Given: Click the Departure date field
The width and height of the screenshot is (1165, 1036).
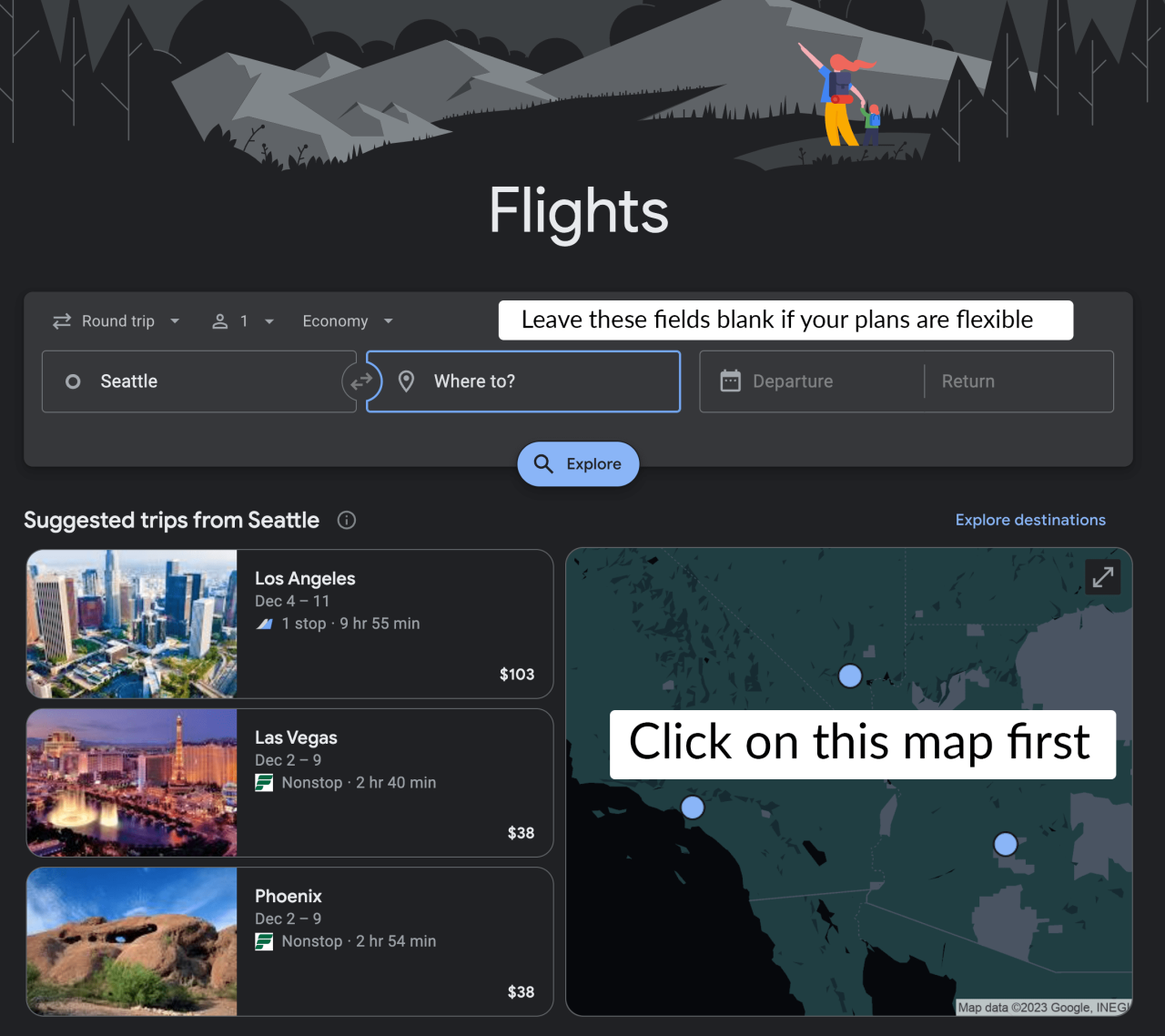Looking at the screenshot, I should click(812, 381).
